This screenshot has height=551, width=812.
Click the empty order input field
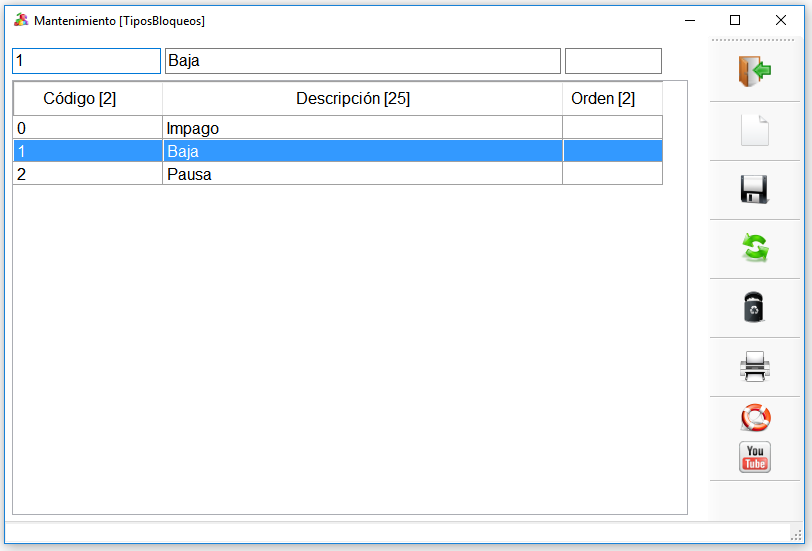613,61
